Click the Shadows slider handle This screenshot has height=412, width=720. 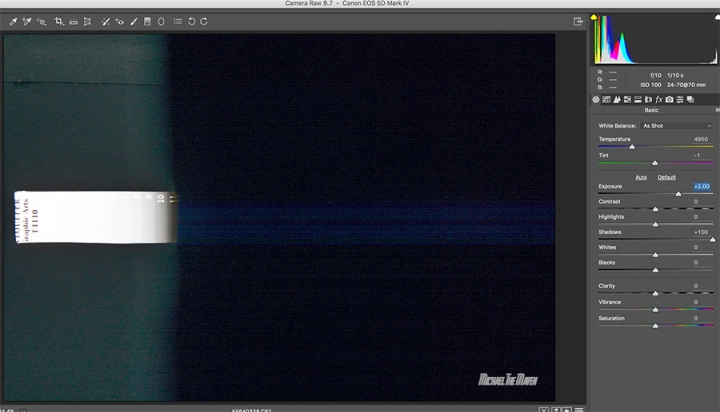(713, 240)
